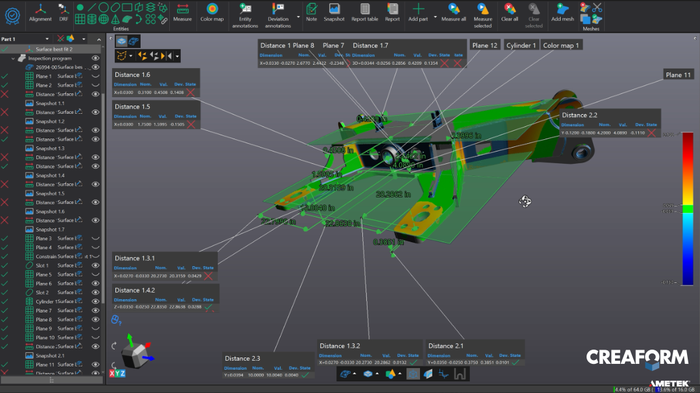Open the DRF datum reference tool

(63, 13)
